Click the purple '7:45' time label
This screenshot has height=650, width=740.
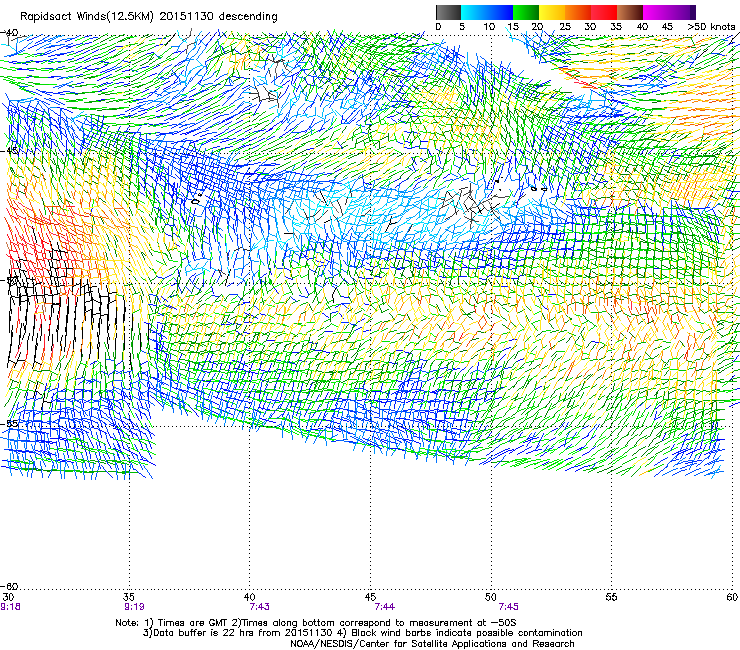[508, 607]
